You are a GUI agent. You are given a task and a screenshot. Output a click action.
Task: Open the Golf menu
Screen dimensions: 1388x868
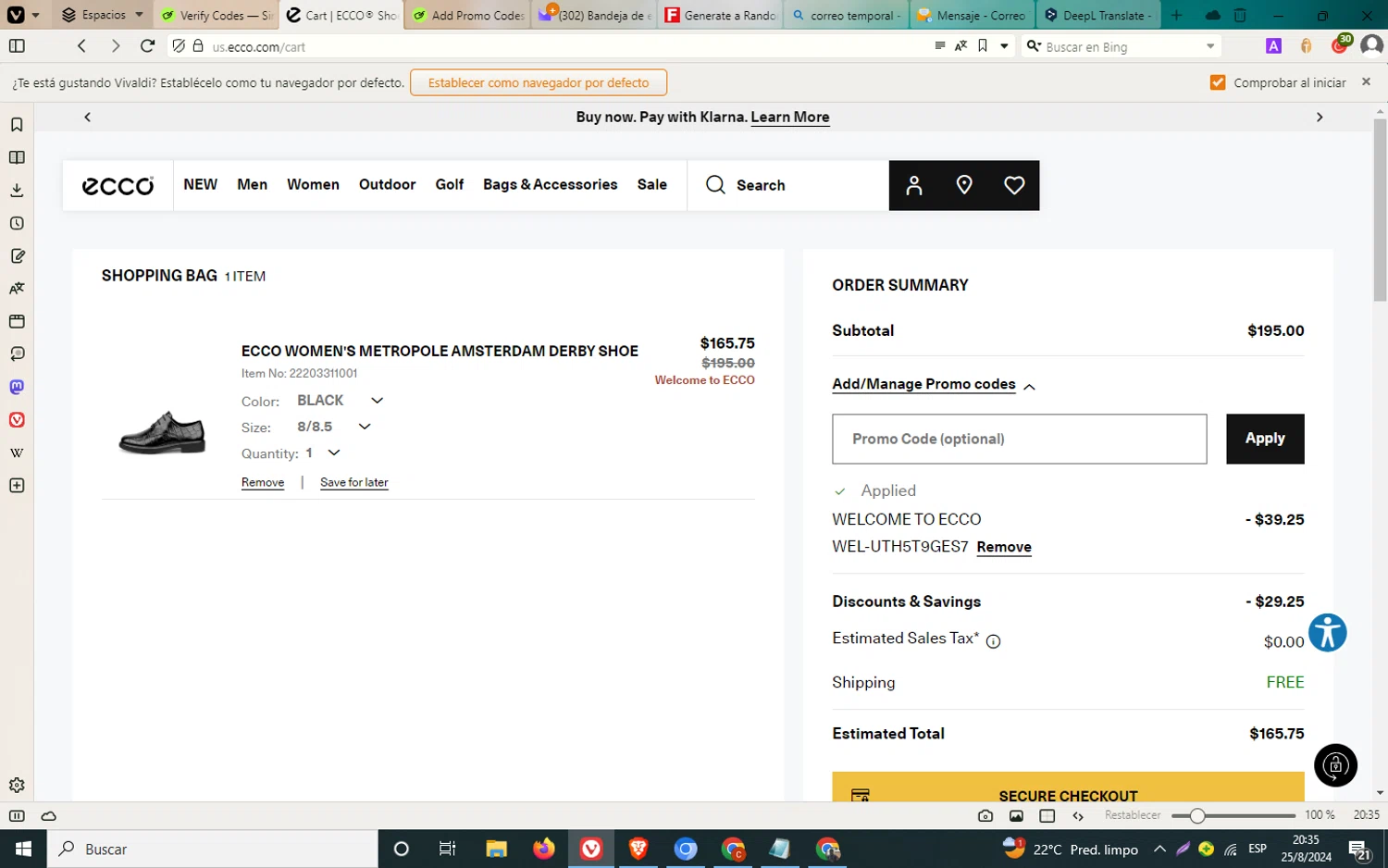[449, 184]
